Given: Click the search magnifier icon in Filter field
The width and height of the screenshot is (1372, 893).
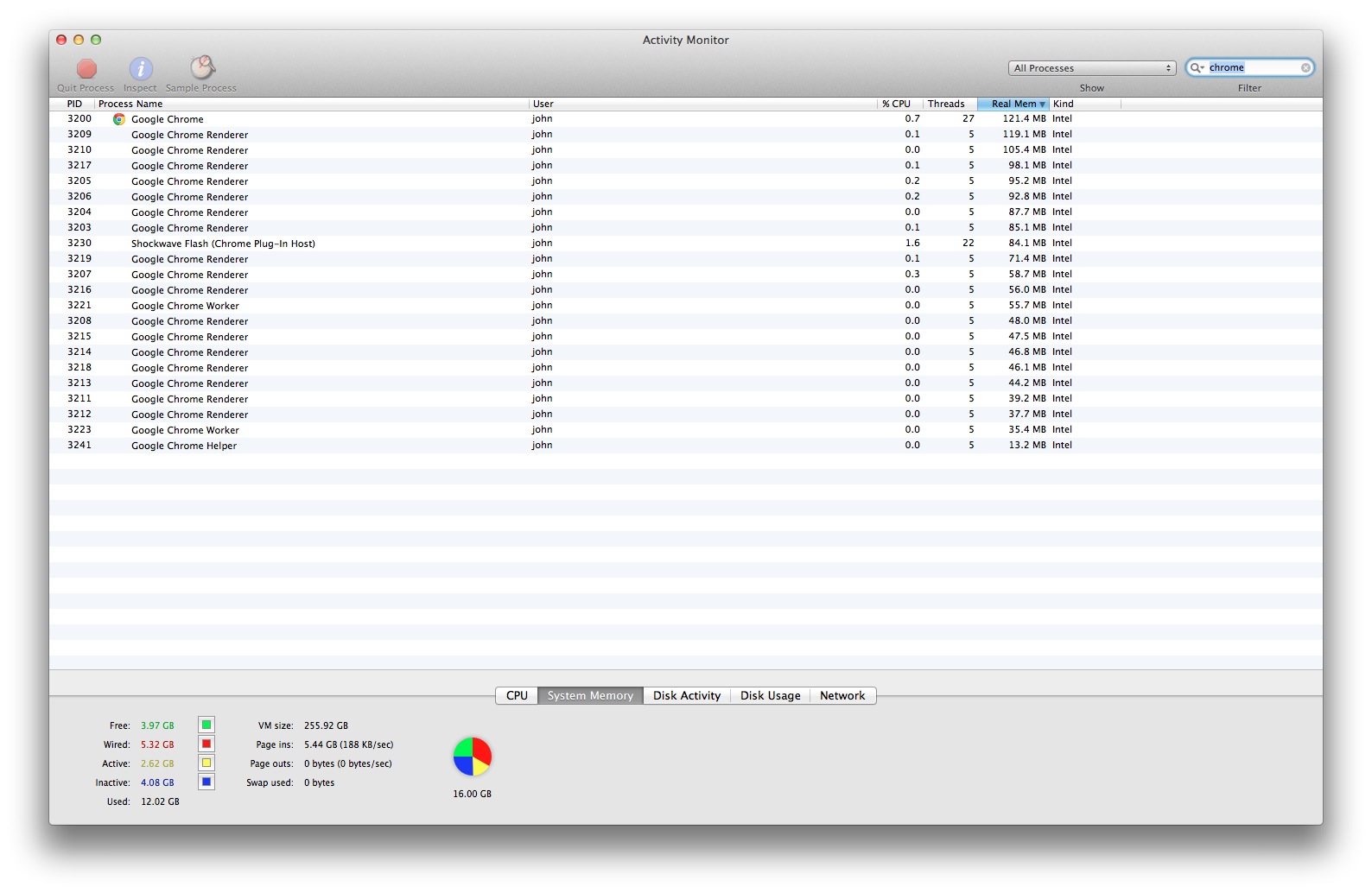Looking at the screenshot, I should 1197,67.
